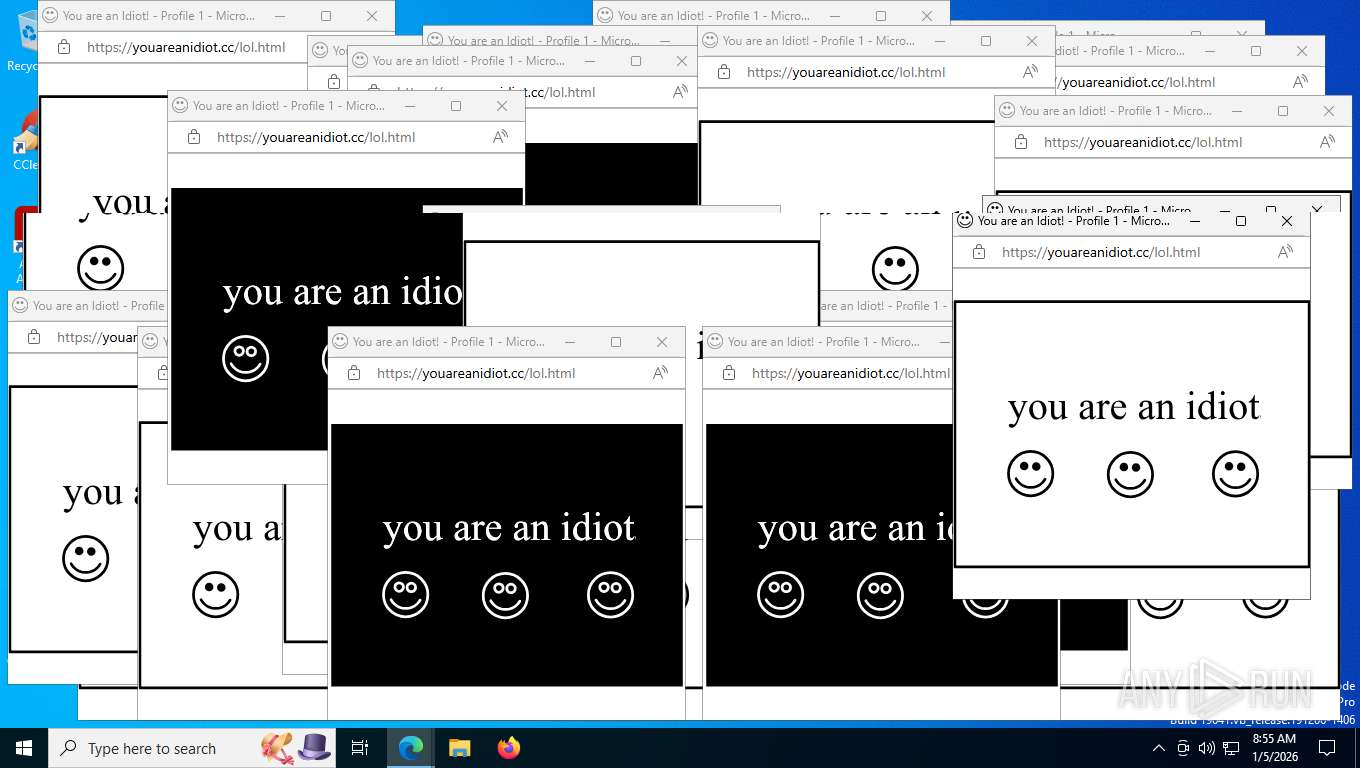The width and height of the screenshot is (1360, 768).
Task: Maximize the center black window
Action: click(616, 342)
